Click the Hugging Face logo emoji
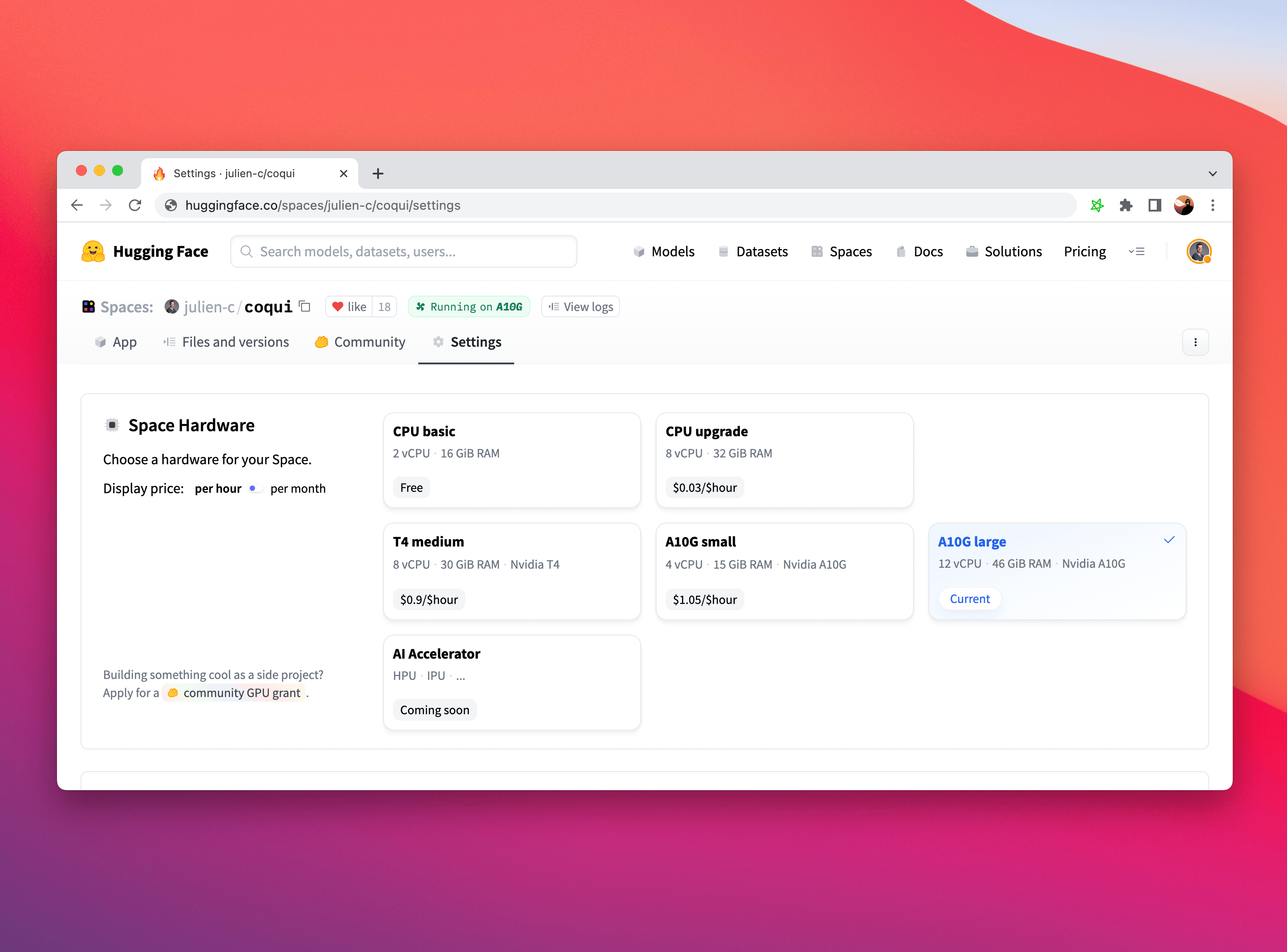Viewport: 1287px width, 952px height. [93, 251]
